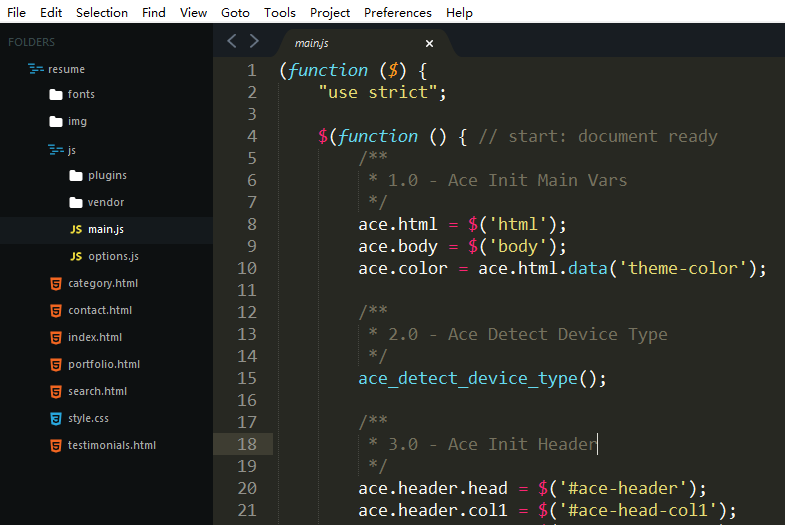The width and height of the screenshot is (785, 525).
Task: Open testimonials.html file
Action: click(112, 445)
